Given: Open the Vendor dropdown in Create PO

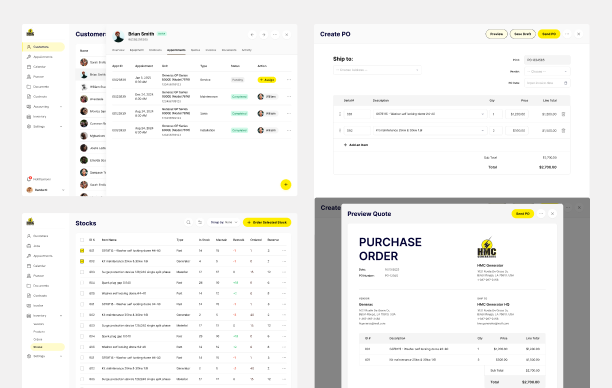Looking at the screenshot, I should click(x=547, y=71).
